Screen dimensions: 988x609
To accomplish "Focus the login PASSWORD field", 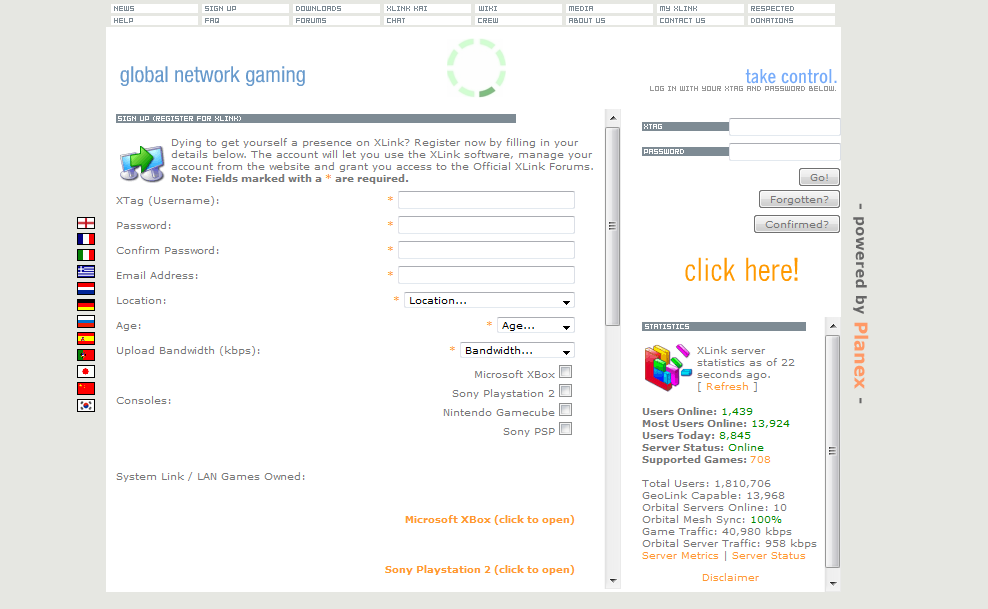I will [784, 152].
